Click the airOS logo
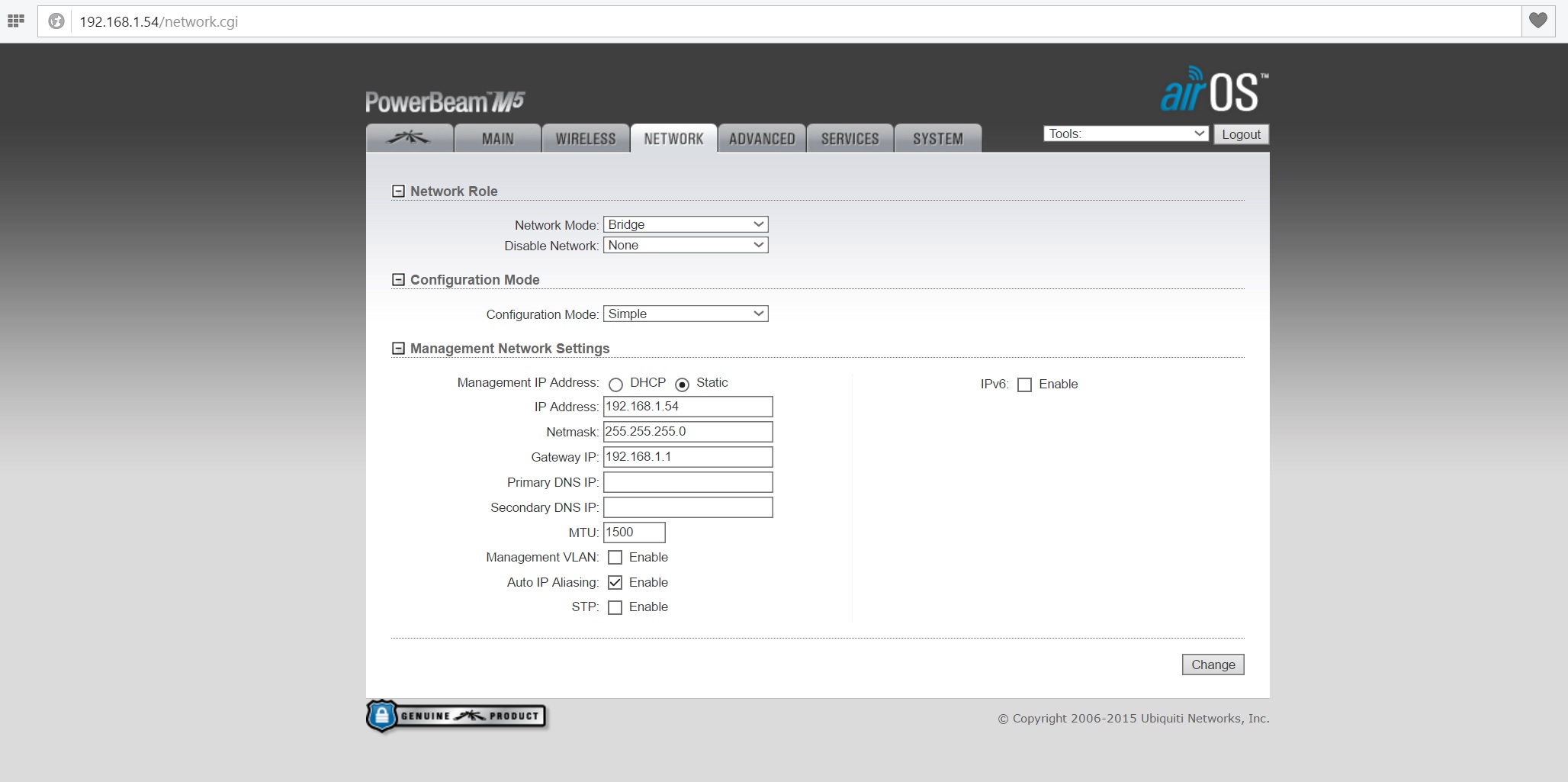1568x782 pixels. click(x=1214, y=90)
